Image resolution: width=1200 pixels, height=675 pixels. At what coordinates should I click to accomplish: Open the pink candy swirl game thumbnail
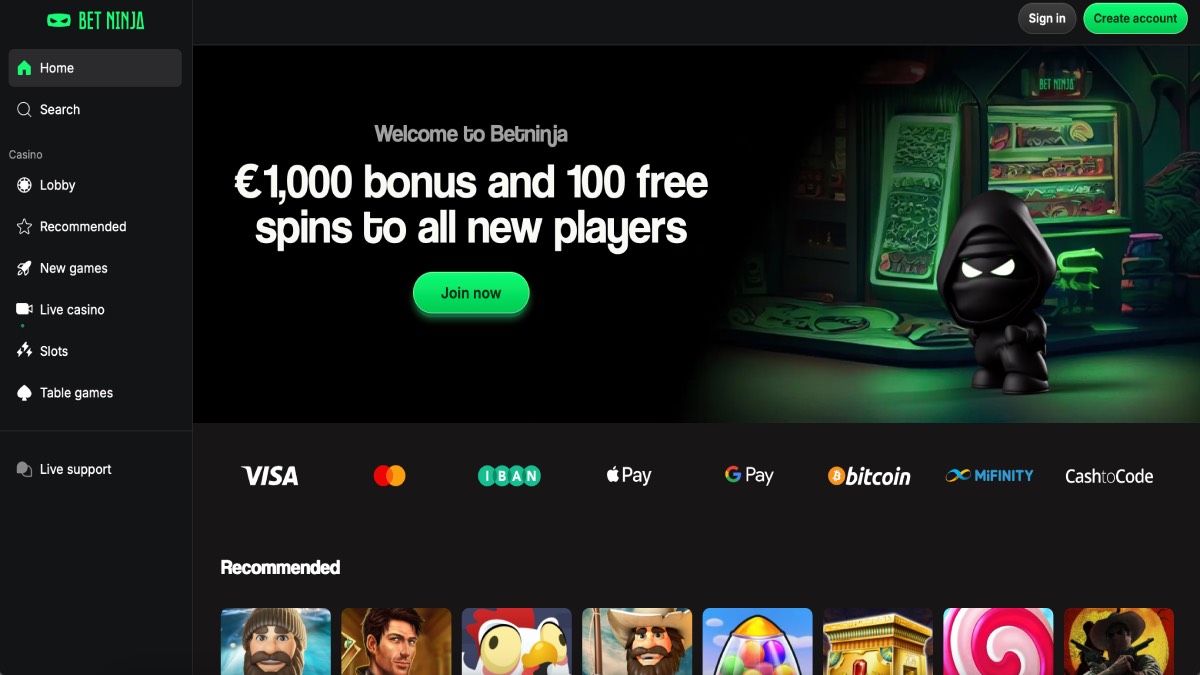click(998, 641)
